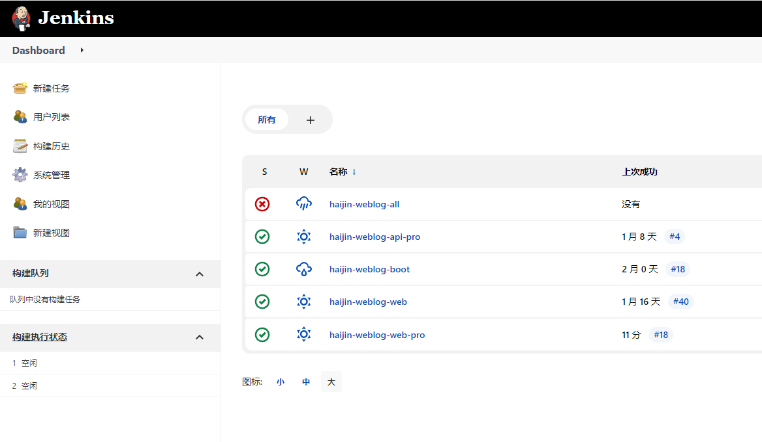Click success status icon of haijin-weblog-web
762x442 pixels.
pos(262,302)
